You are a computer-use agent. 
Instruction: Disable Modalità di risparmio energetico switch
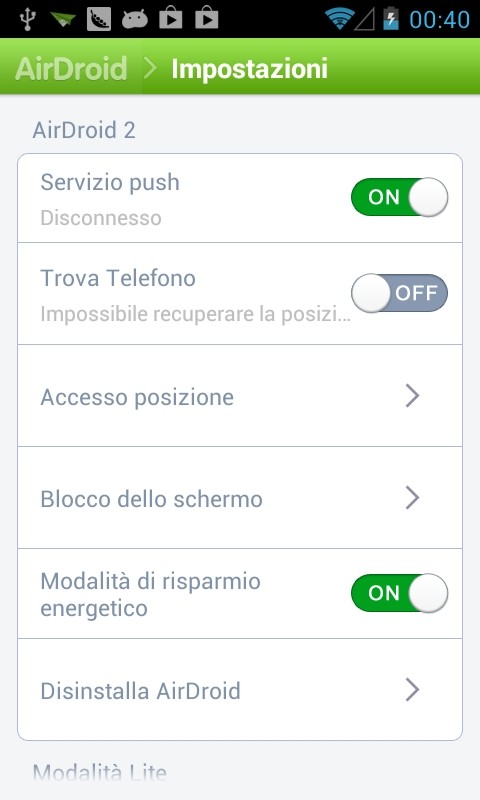pos(399,593)
